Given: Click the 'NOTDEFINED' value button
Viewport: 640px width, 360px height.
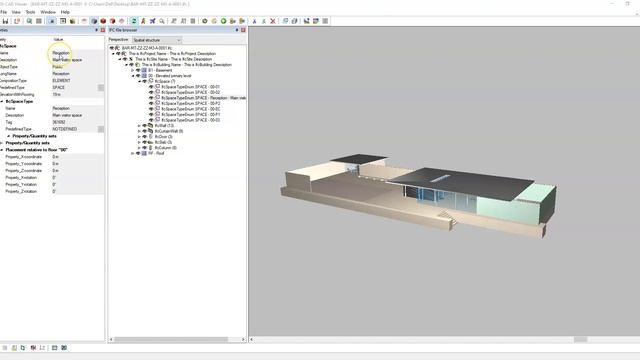Looking at the screenshot, I should tap(101, 129).
